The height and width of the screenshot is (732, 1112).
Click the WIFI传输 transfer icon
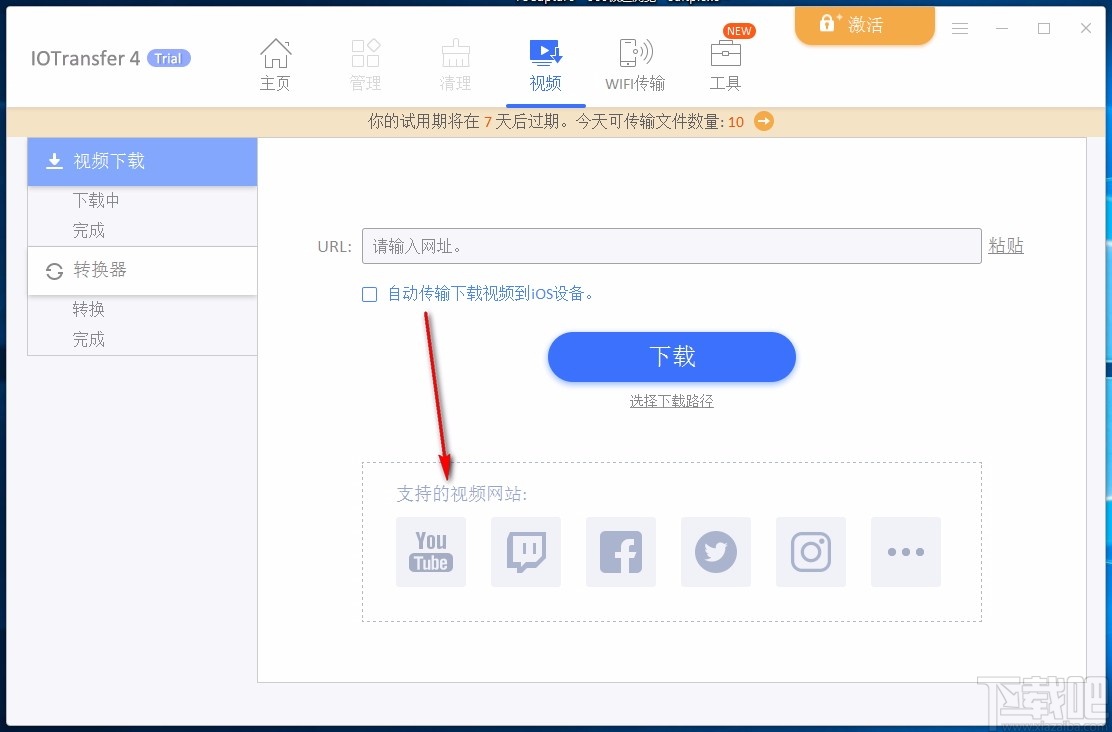click(635, 60)
